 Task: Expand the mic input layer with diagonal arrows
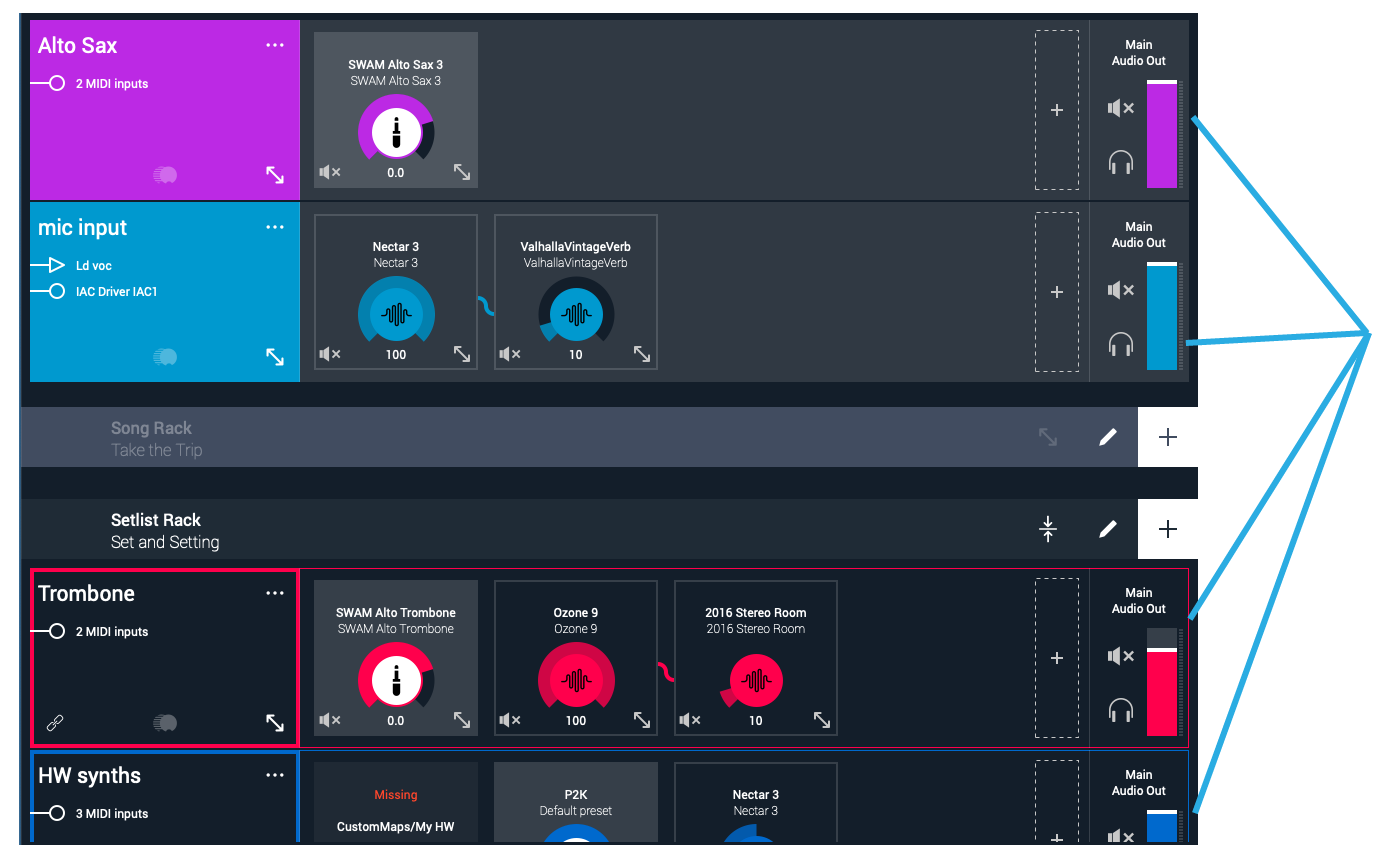coord(275,357)
